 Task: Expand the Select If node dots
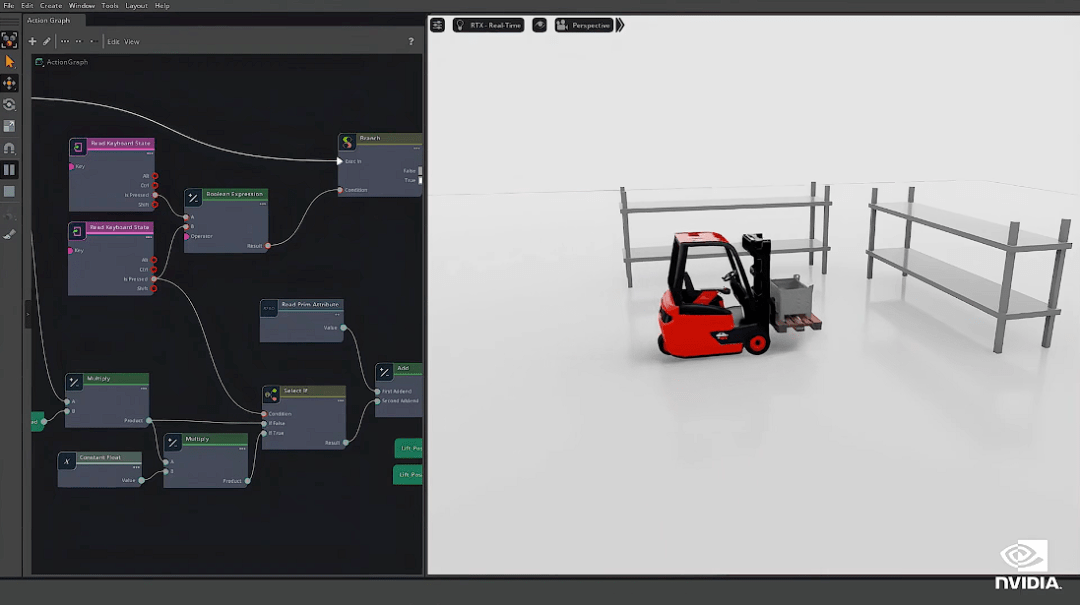341,400
